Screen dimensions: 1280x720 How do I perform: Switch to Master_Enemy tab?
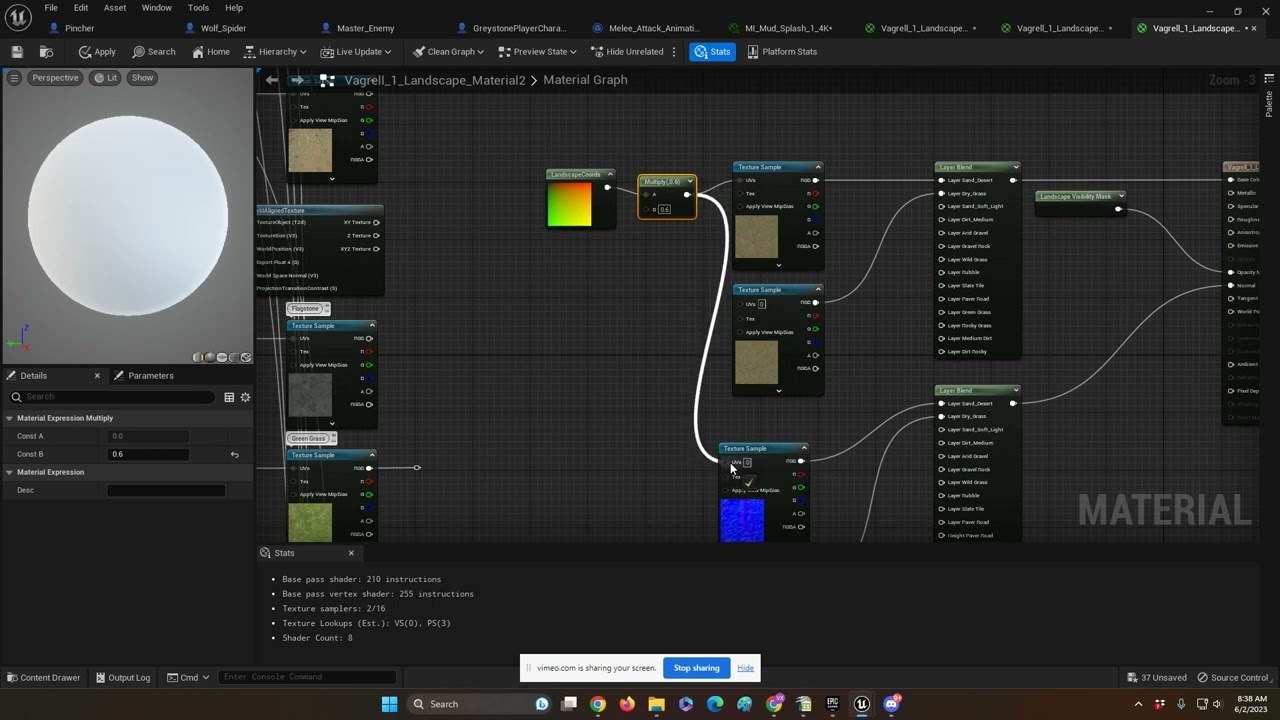358,28
